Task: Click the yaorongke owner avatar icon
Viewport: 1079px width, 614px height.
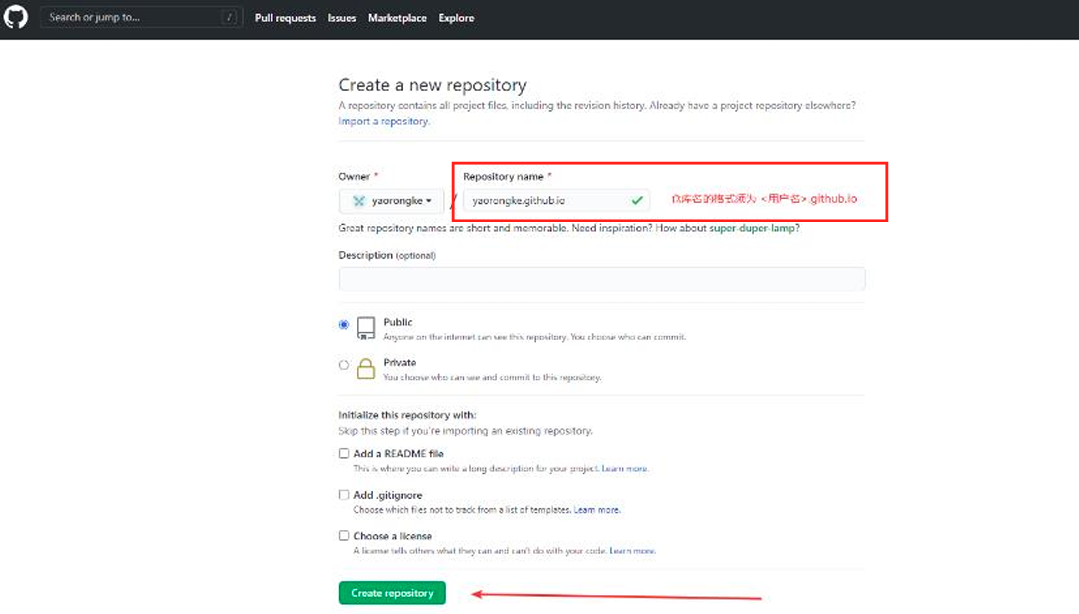Action: point(359,201)
